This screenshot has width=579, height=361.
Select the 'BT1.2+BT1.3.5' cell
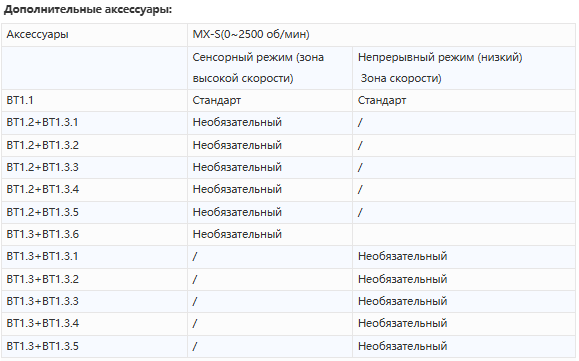click(x=94, y=213)
